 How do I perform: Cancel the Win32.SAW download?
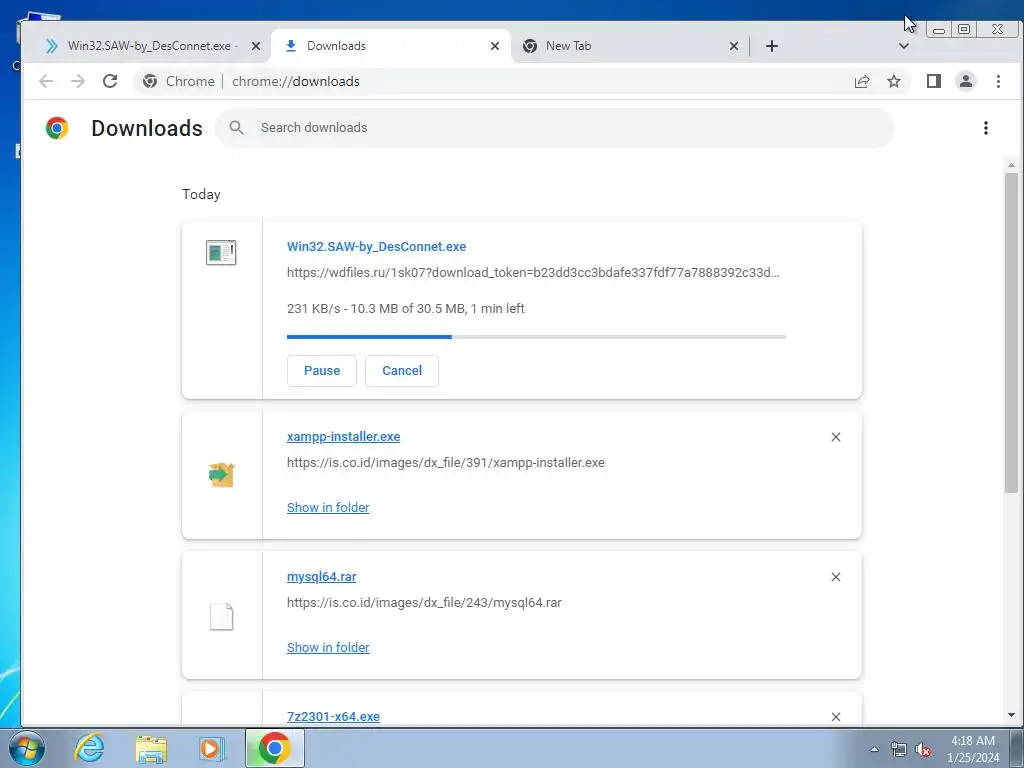[402, 370]
